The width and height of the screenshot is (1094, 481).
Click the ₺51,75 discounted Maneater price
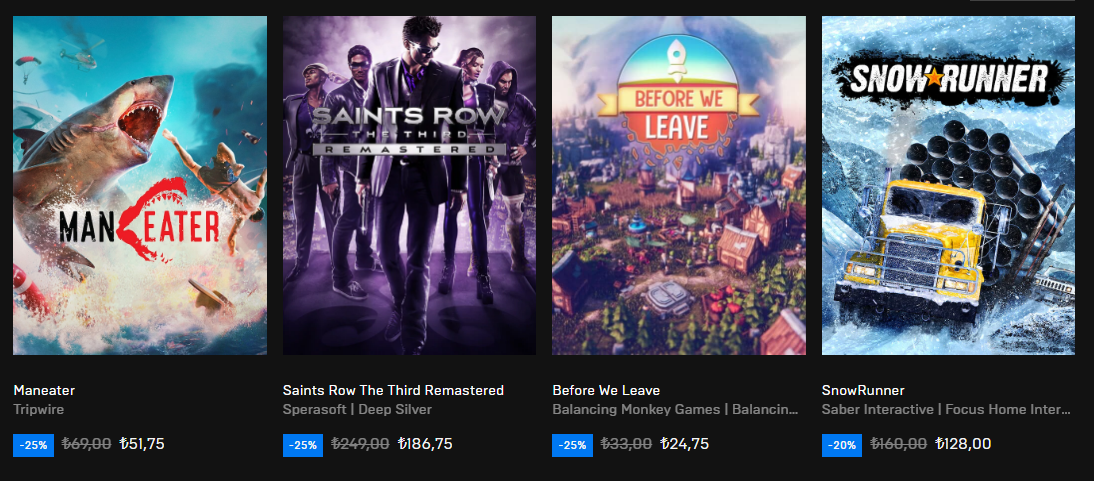[142, 444]
